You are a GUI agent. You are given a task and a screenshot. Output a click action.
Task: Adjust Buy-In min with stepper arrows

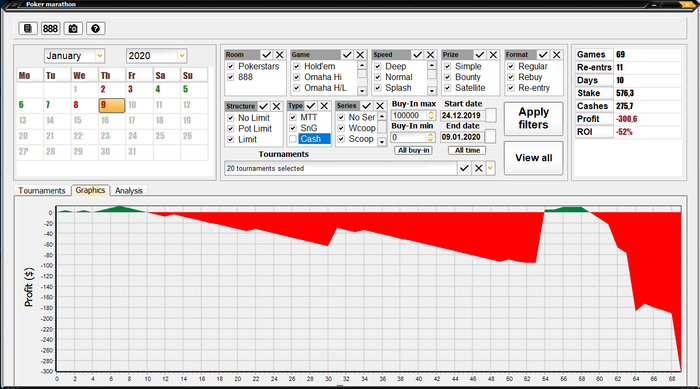click(x=430, y=137)
